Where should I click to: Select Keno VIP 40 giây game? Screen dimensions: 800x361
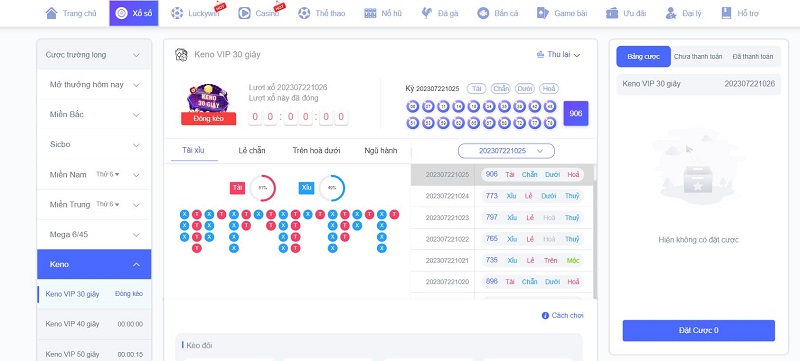pos(94,324)
